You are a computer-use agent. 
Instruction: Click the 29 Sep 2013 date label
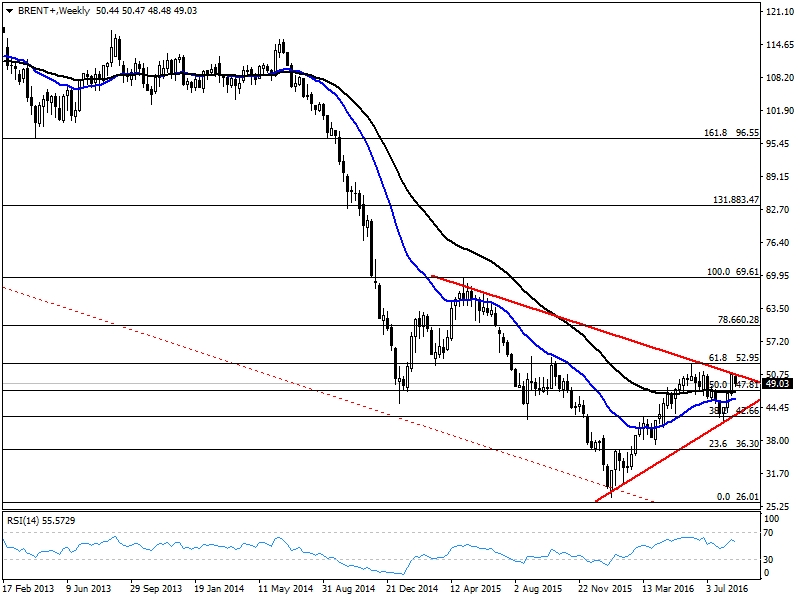pos(156,589)
